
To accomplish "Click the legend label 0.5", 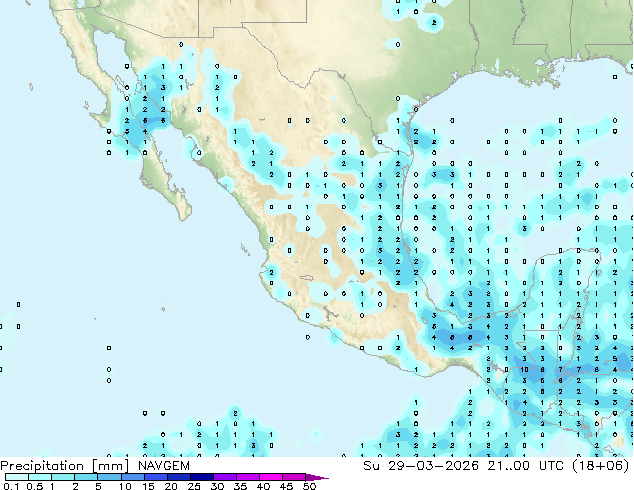I will click(x=35, y=486).
